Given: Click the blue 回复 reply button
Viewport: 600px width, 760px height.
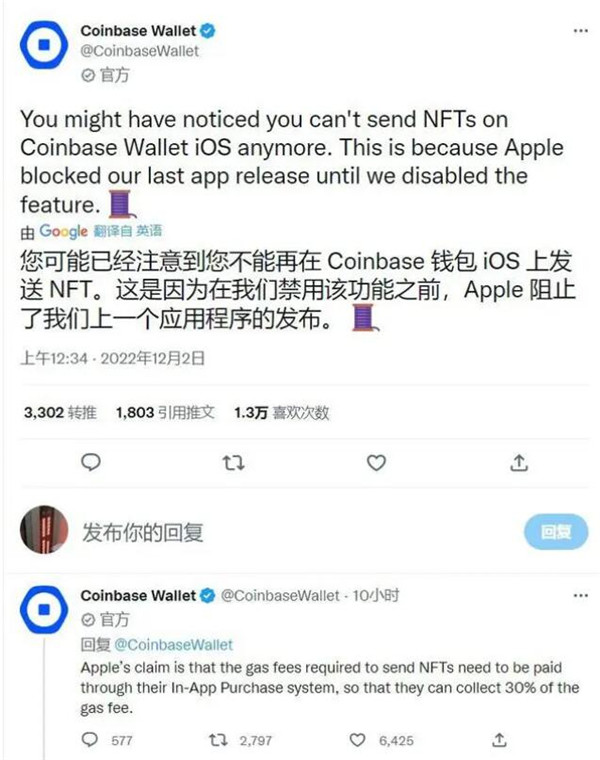Looking at the screenshot, I should click(556, 532).
